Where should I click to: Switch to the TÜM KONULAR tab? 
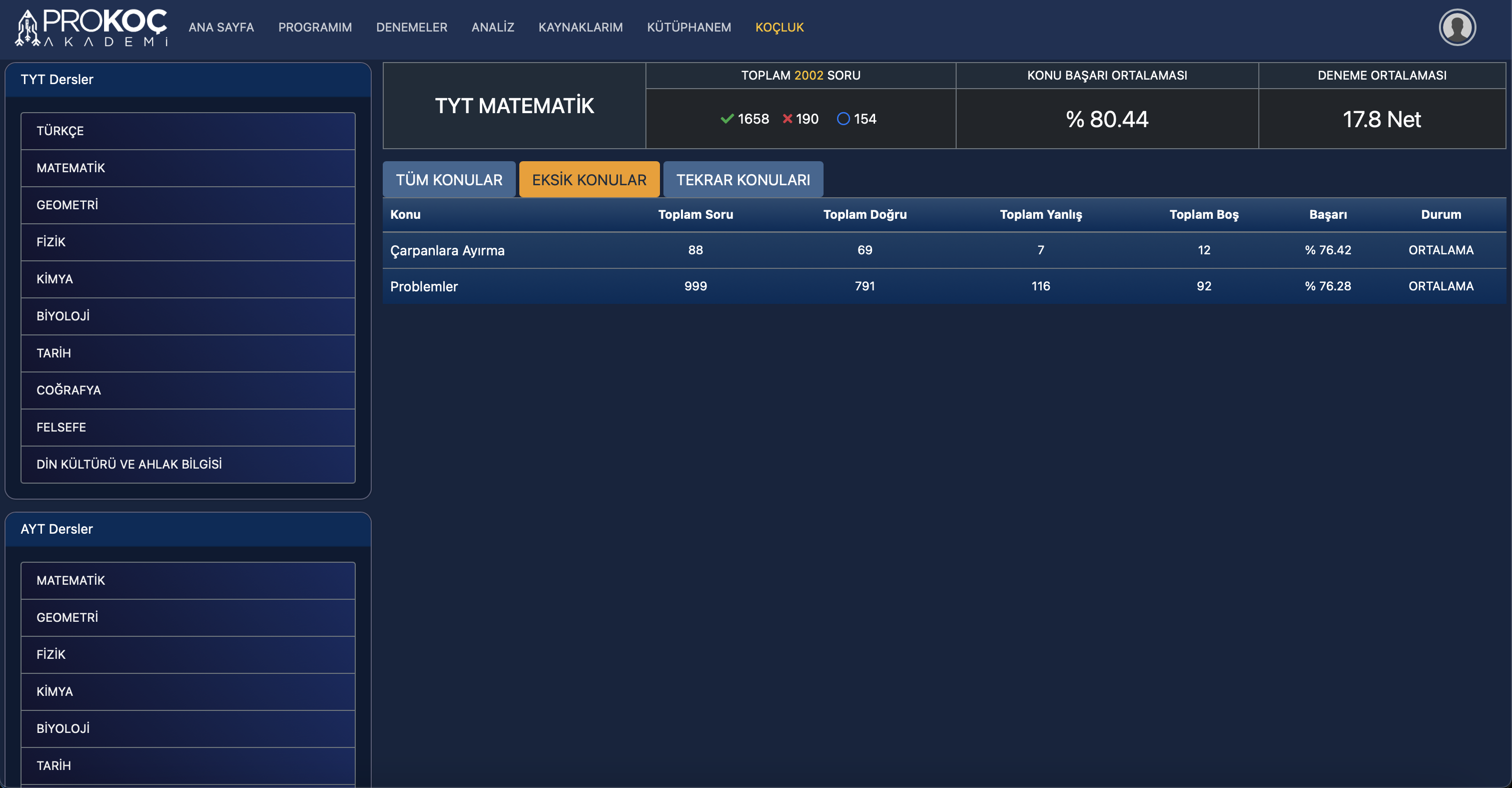(449, 180)
